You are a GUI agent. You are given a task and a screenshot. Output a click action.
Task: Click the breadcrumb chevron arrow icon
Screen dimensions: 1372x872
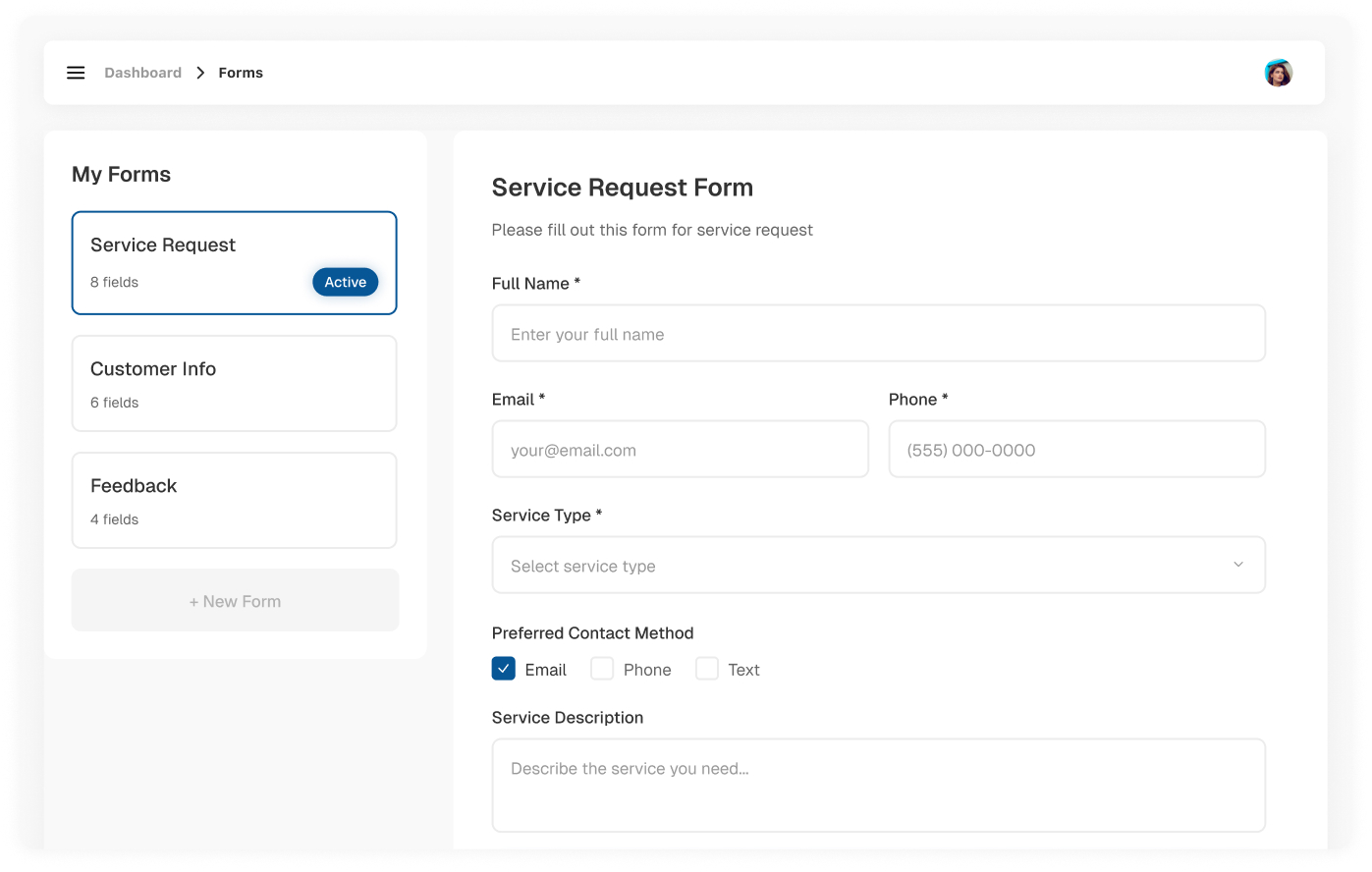point(200,73)
